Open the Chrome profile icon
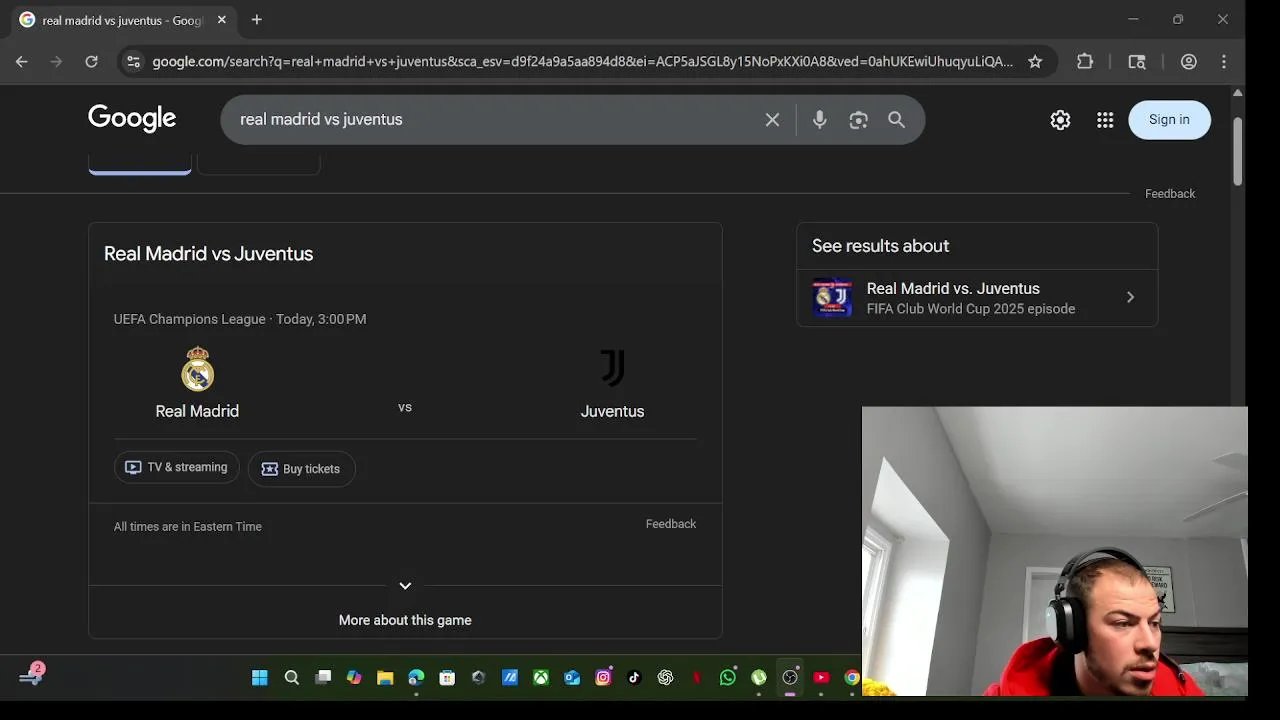The width and height of the screenshot is (1280, 720). coord(1189,62)
